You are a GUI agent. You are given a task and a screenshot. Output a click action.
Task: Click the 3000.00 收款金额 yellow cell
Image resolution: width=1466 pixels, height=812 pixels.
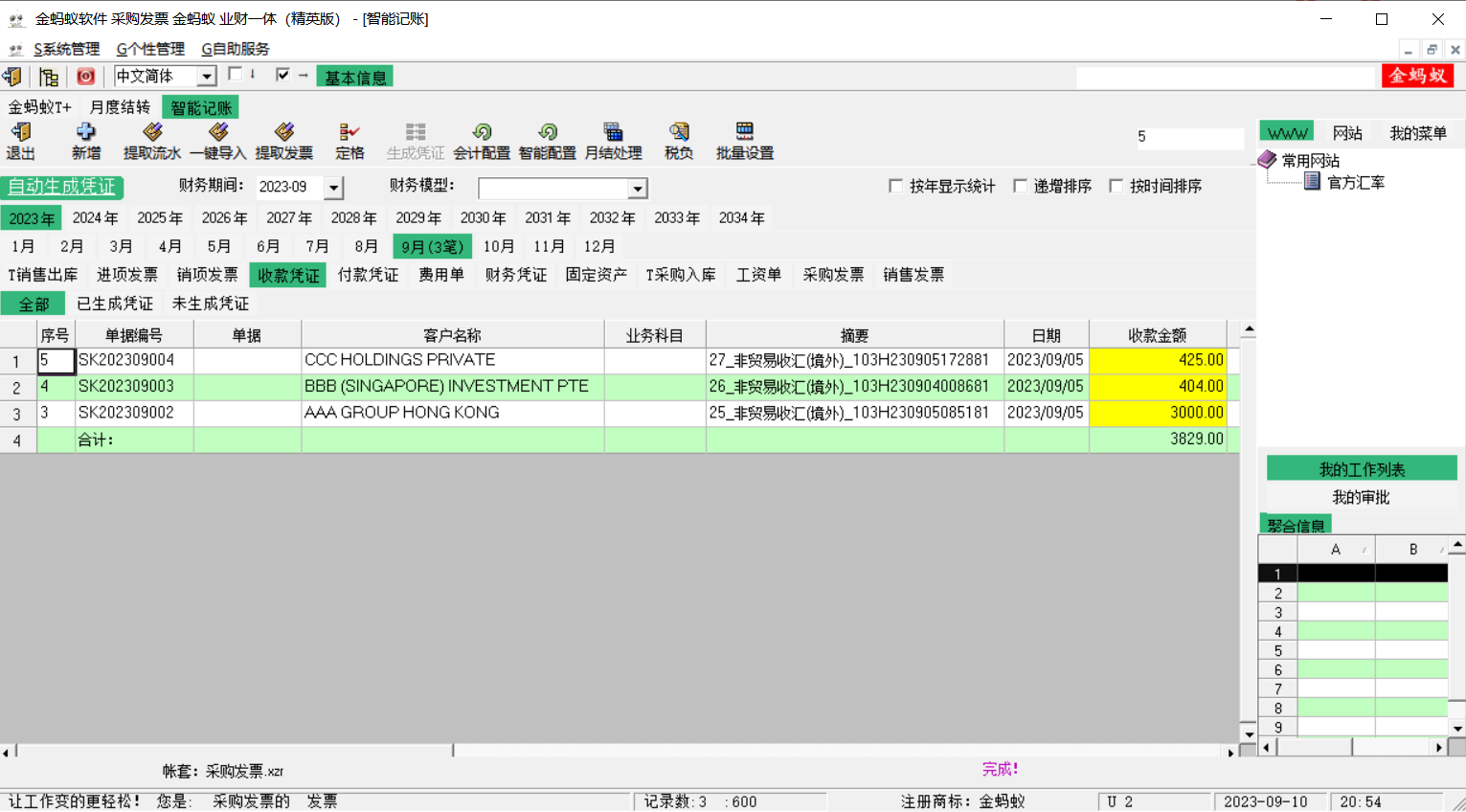coord(1158,413)
